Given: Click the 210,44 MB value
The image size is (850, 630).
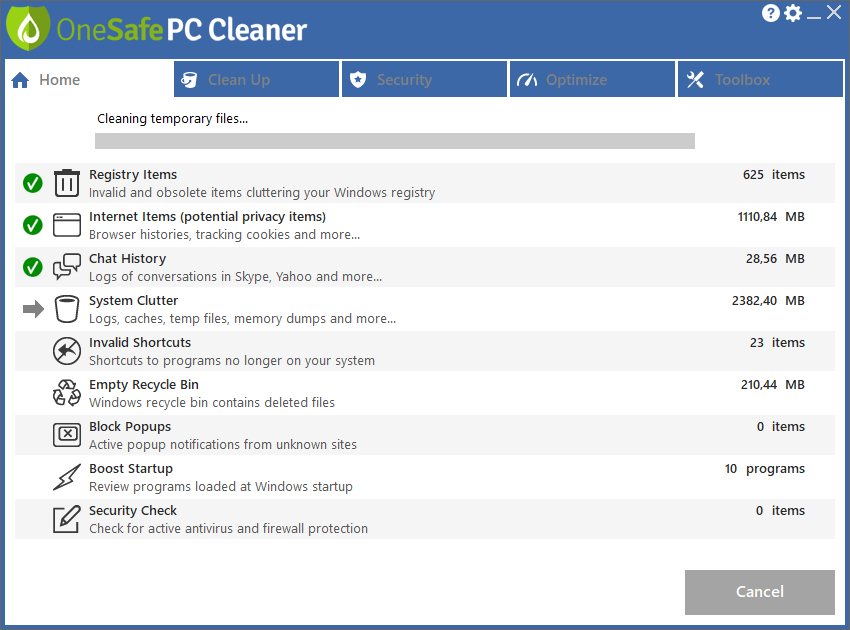Looking at the screenshot, I should pyautogui.click(x=772, y=385).
